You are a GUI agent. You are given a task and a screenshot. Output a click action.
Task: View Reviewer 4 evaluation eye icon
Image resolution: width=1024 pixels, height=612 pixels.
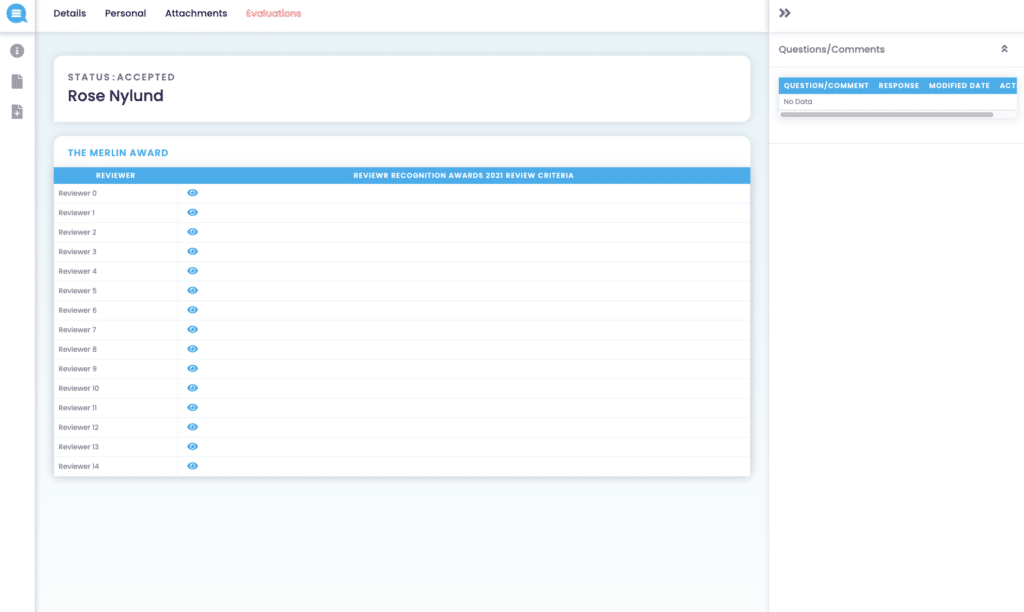[x=193, y=271]
